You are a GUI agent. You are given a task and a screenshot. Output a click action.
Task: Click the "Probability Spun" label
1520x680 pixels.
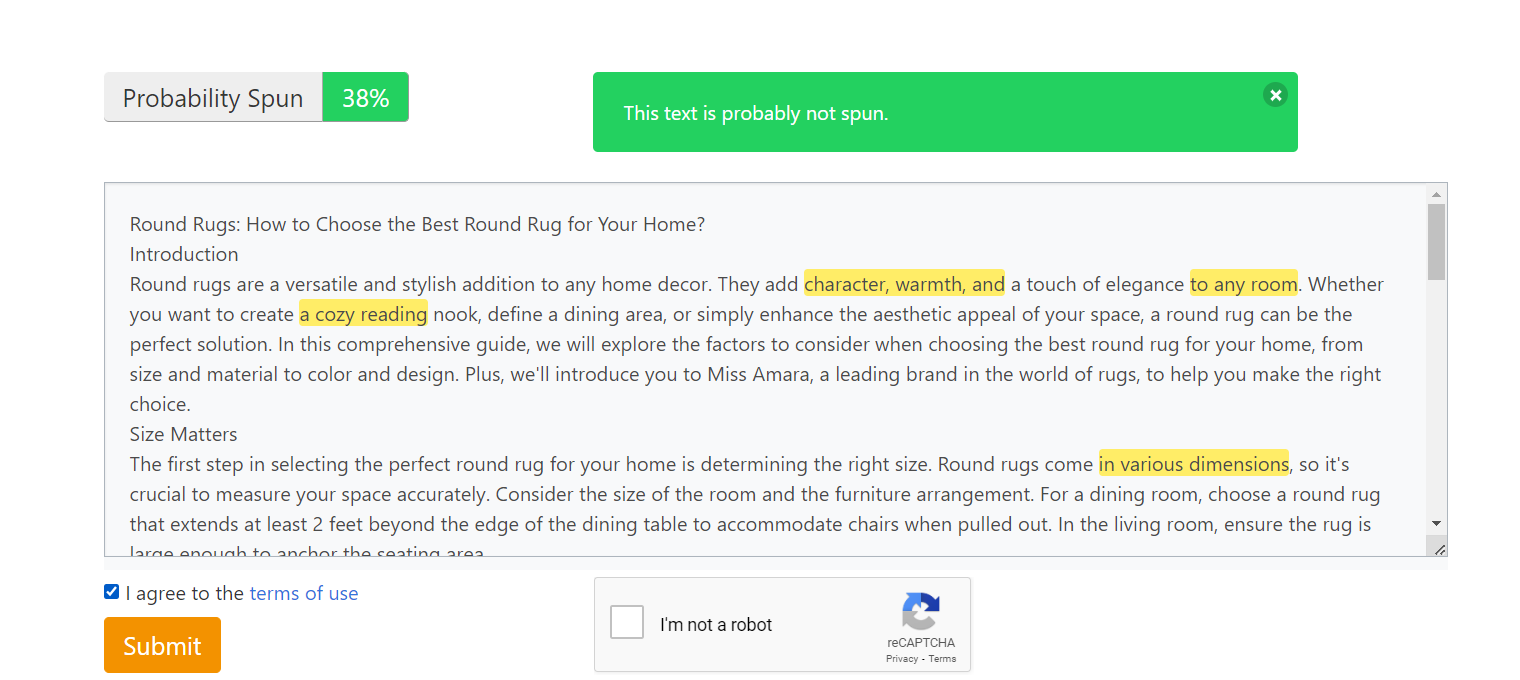click(213, 98)
